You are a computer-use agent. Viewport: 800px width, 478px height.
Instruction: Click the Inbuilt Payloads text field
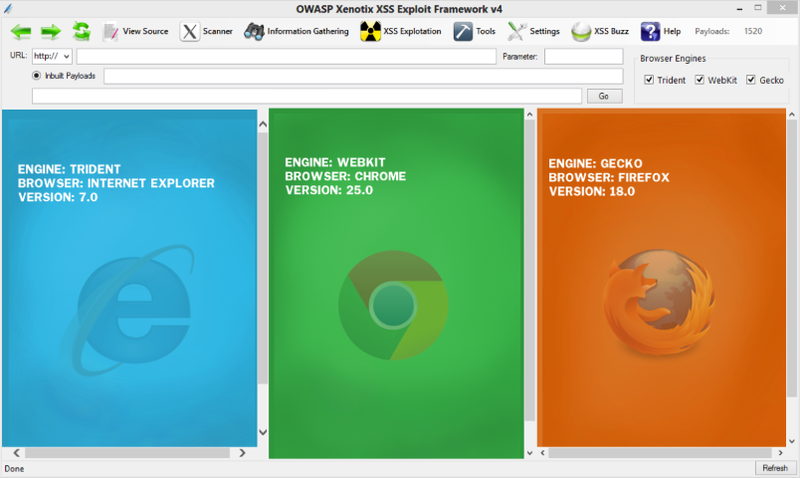click(x=363, y=76)
